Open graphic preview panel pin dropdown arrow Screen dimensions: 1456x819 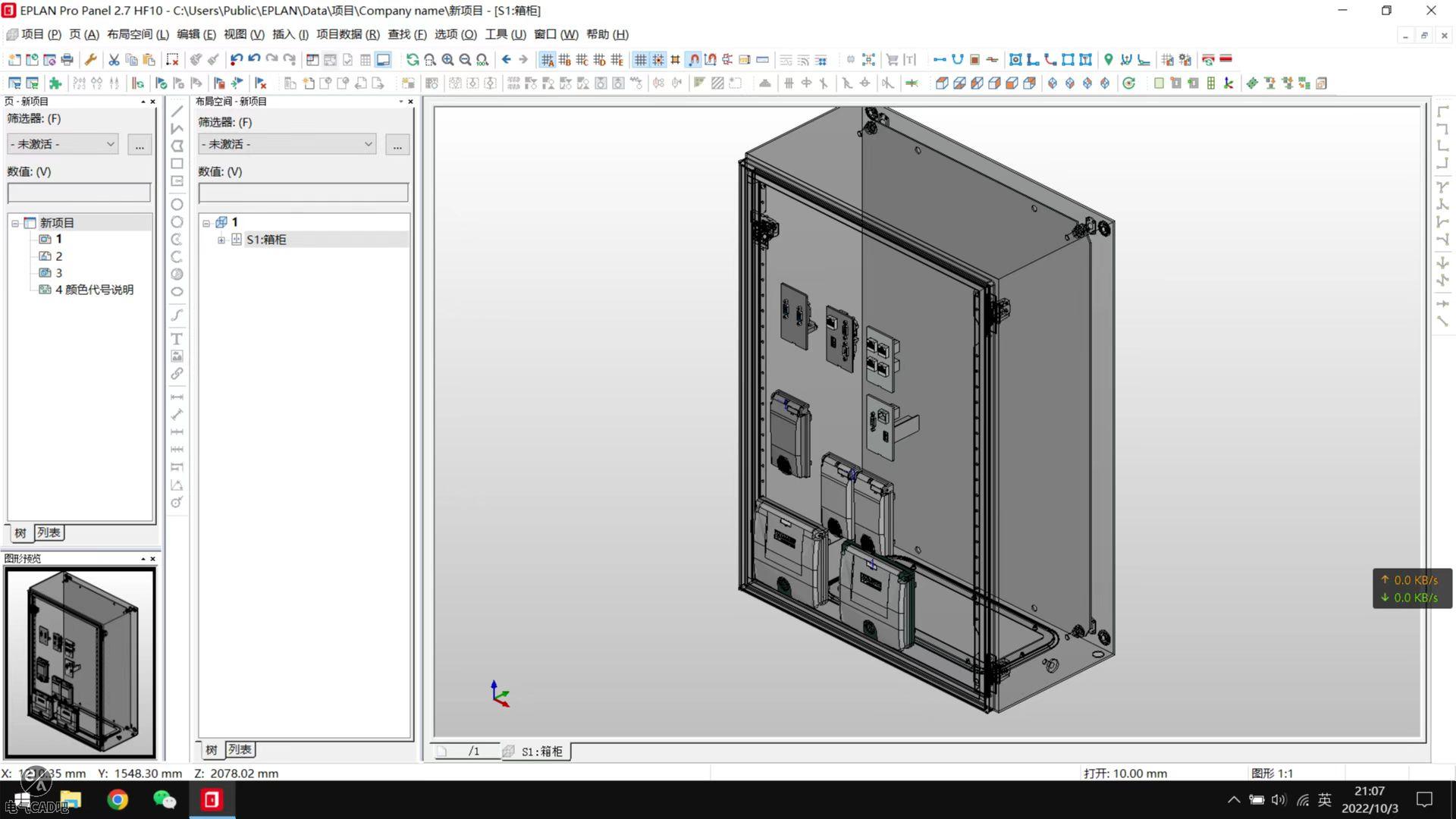[143, 559]
